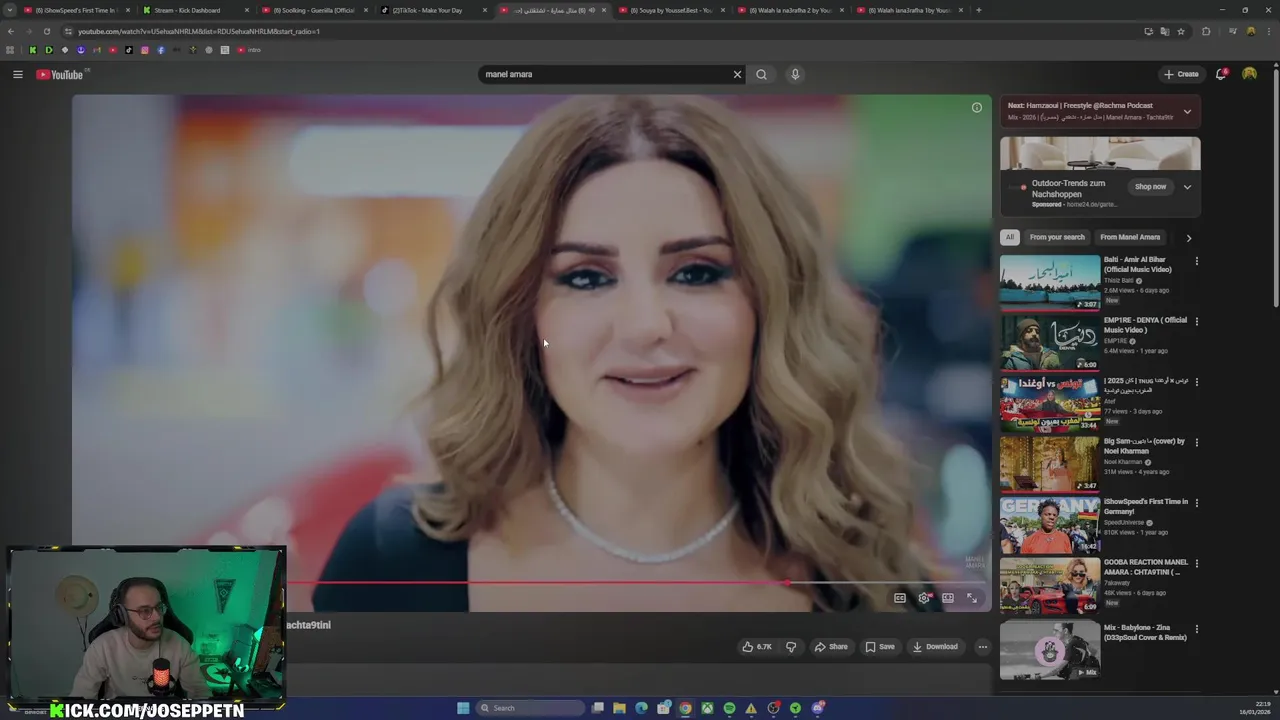1280x720 pixels.
Task: Open Discord from the taskbar
Action: pos(817,708)
